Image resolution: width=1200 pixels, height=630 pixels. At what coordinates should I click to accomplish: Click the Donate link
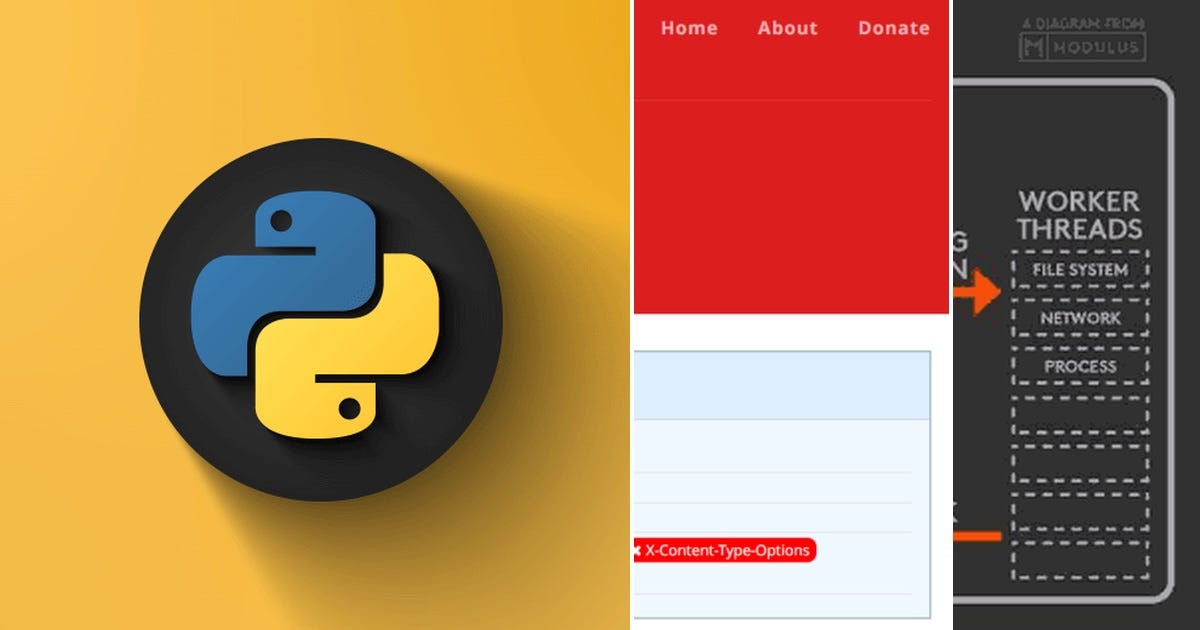click(x=893, y=28)
